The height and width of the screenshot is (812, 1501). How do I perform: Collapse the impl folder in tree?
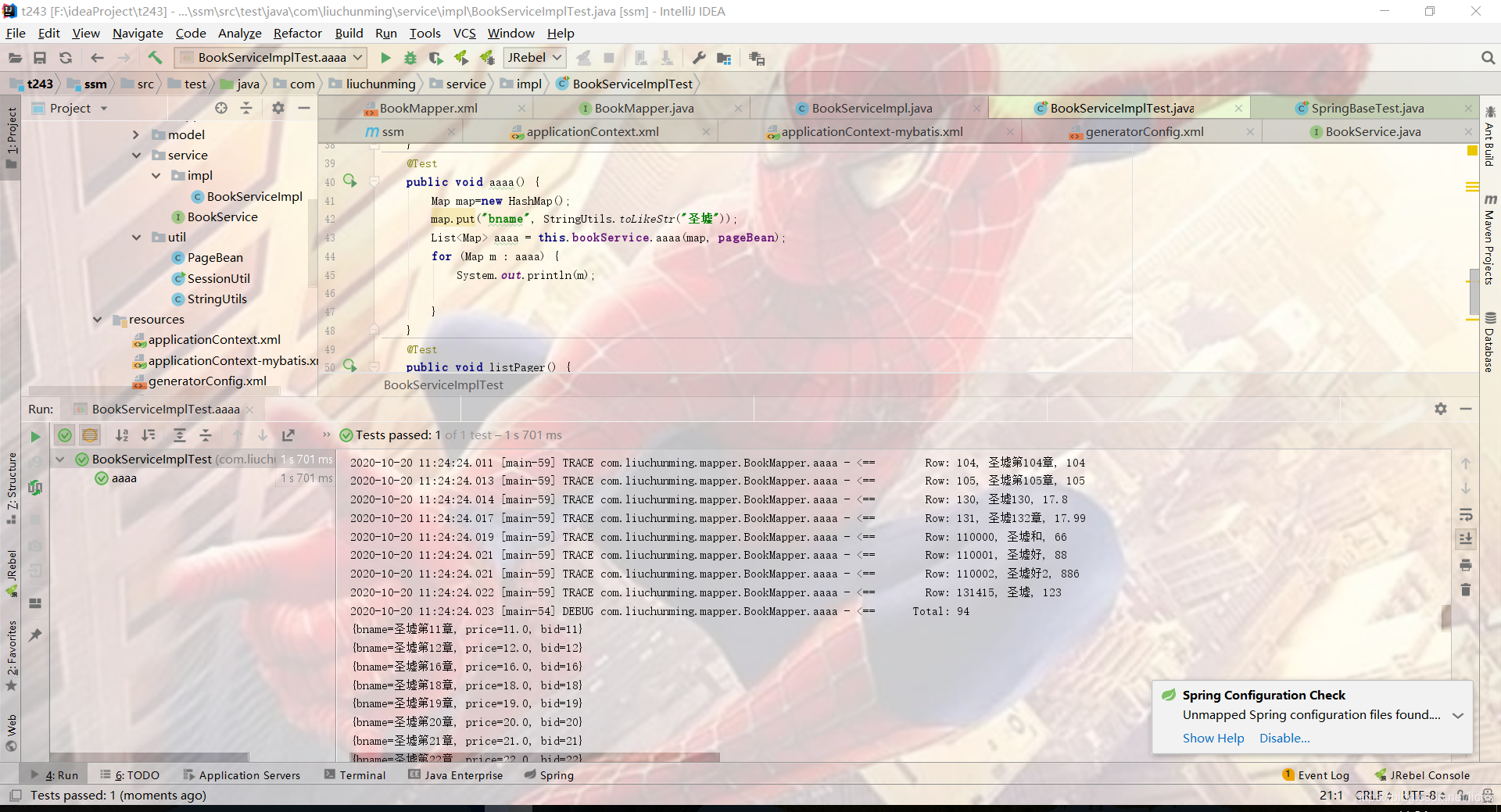[x=156, y=176]
